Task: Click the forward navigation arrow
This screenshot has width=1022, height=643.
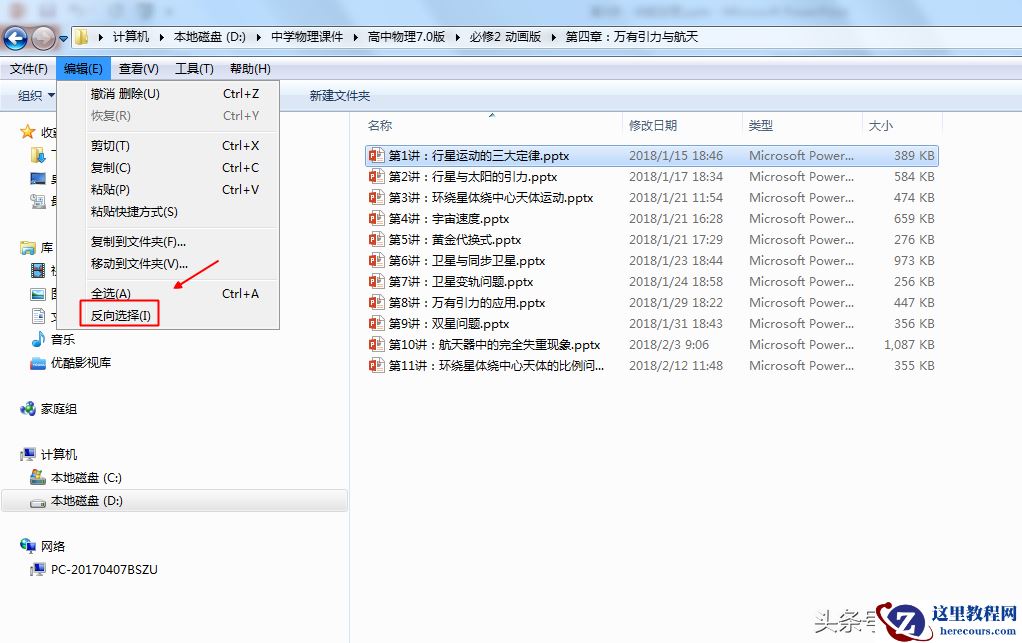Action: click(x=42, y=36)
